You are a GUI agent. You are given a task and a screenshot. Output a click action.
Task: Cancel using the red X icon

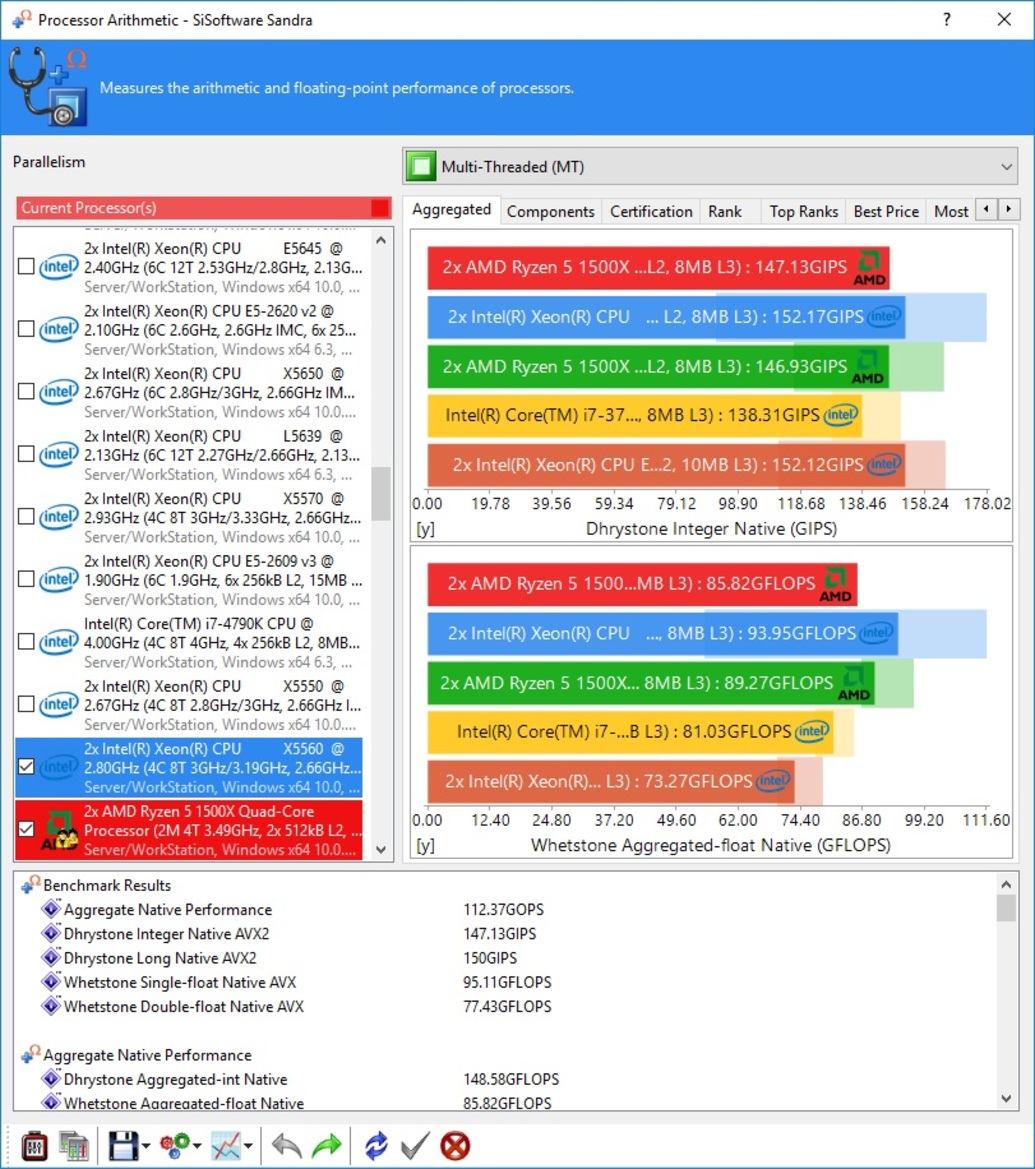click(x=456, y=1146)
